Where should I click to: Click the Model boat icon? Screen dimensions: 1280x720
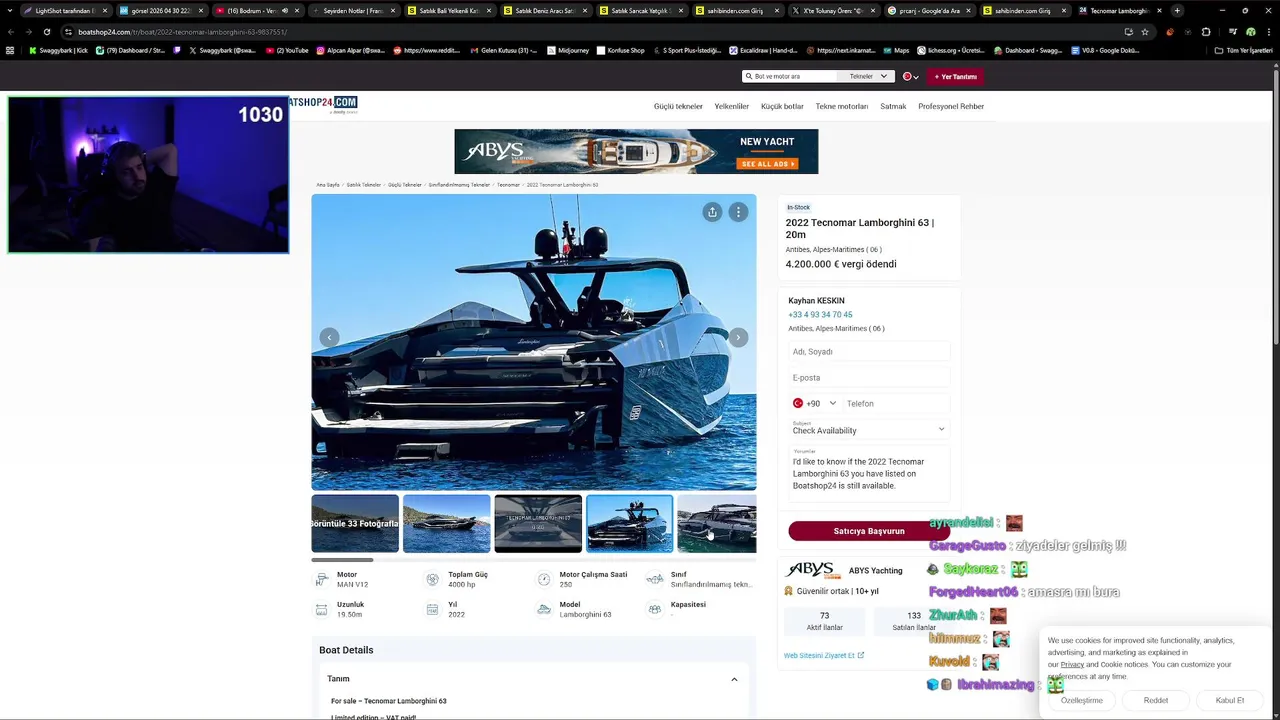[x=544, y=609]
